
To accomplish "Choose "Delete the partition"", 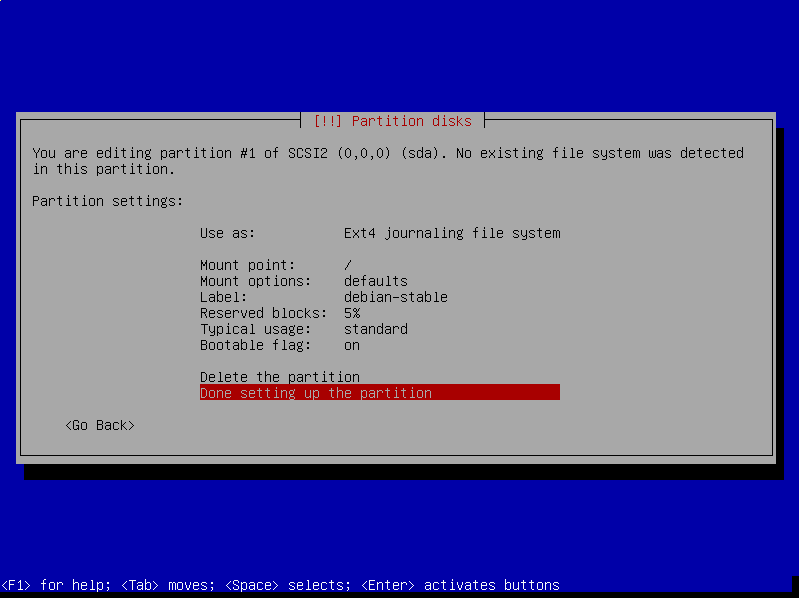I will 280,377.
